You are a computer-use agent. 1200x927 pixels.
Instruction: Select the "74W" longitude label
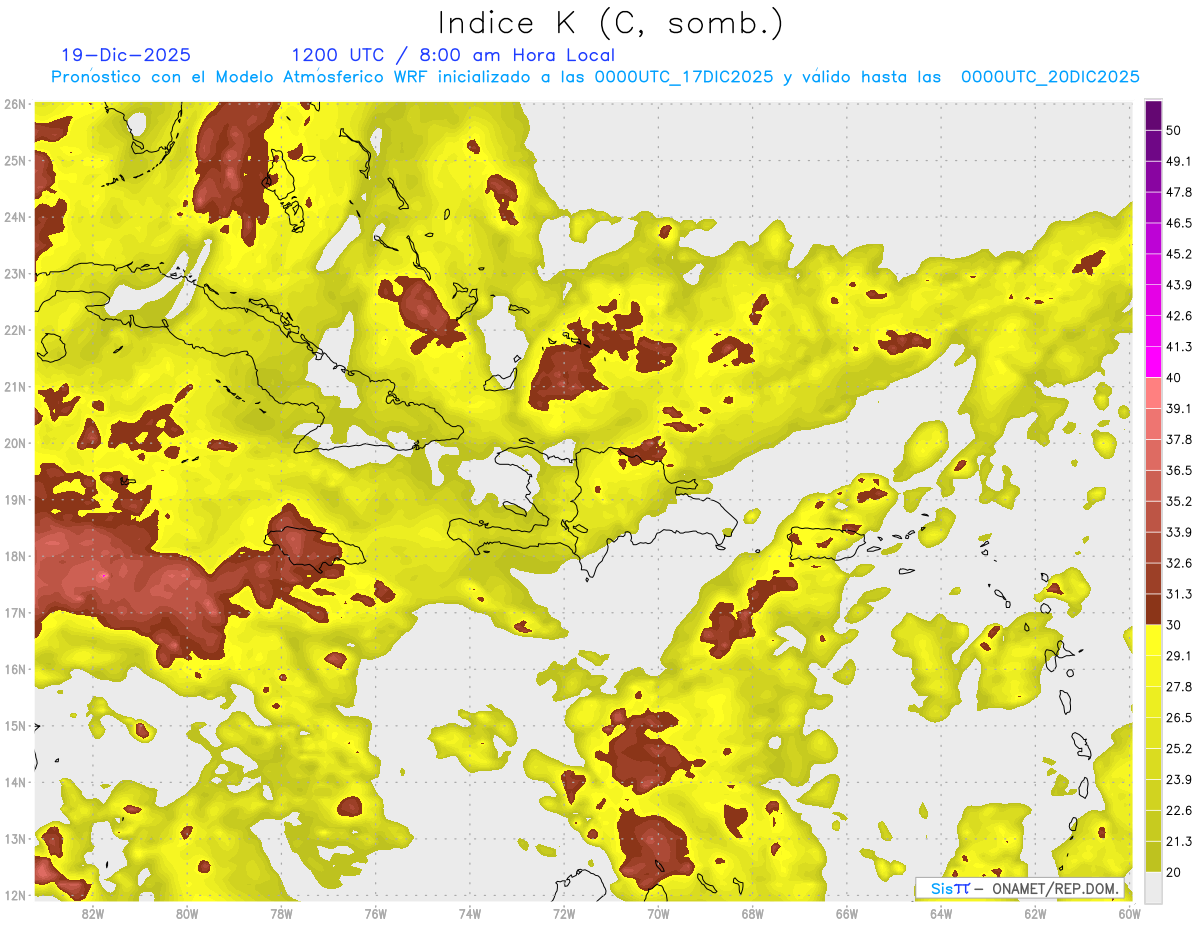tap(470, 913)
